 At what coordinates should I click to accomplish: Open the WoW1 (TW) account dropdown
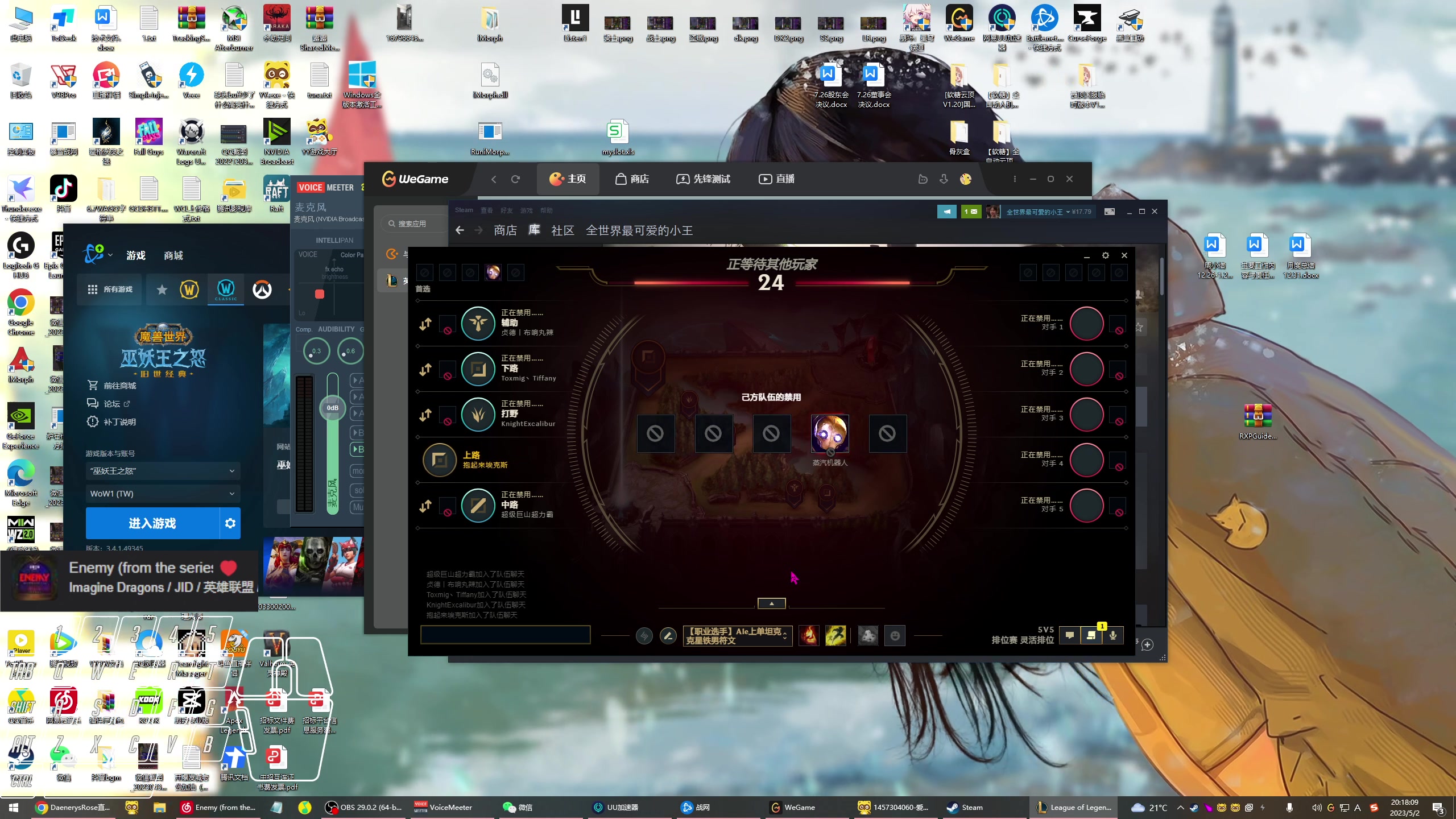(x=163, y=494)
